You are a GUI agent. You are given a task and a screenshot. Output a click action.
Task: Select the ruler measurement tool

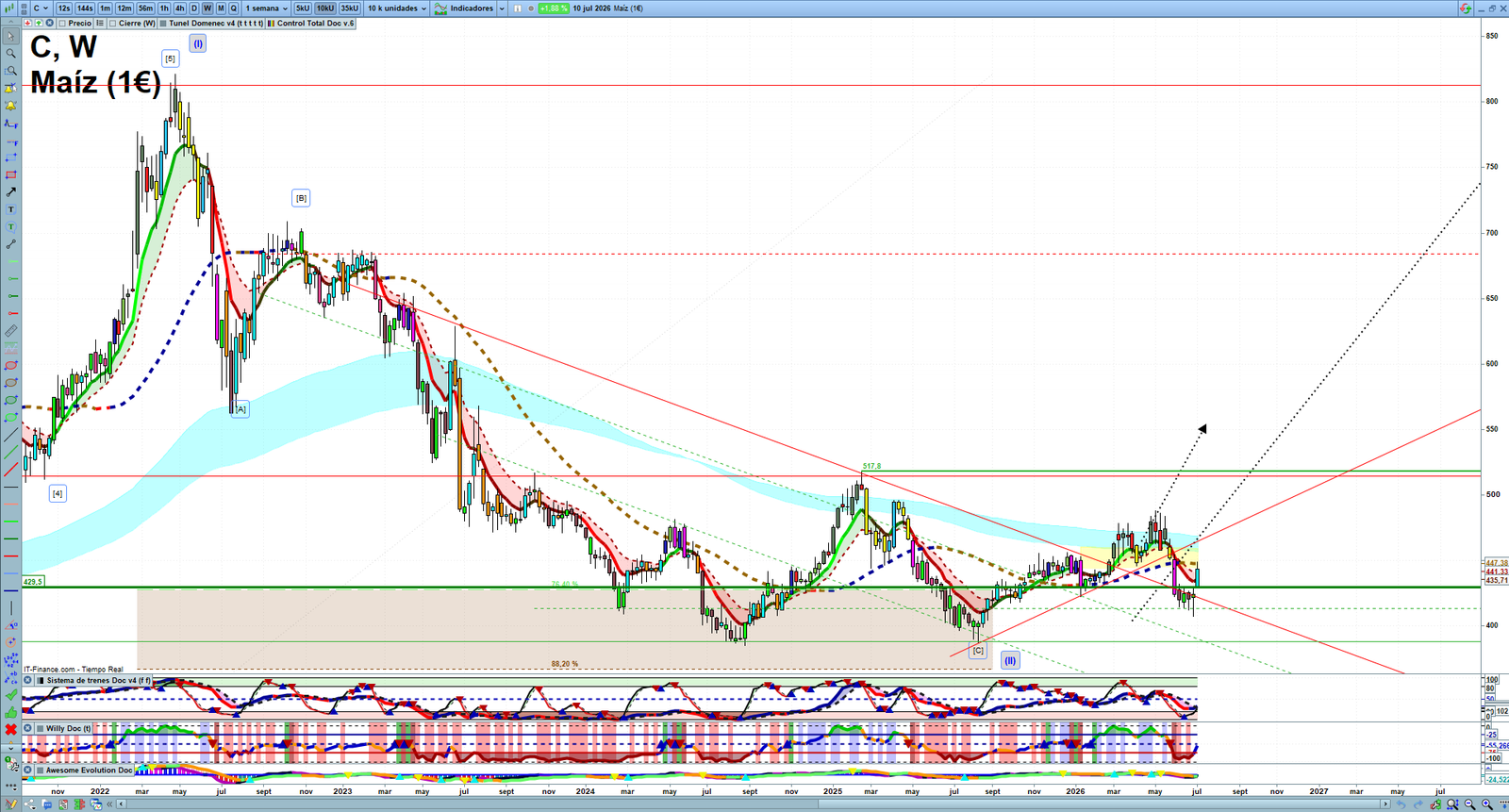coord(10,331)
